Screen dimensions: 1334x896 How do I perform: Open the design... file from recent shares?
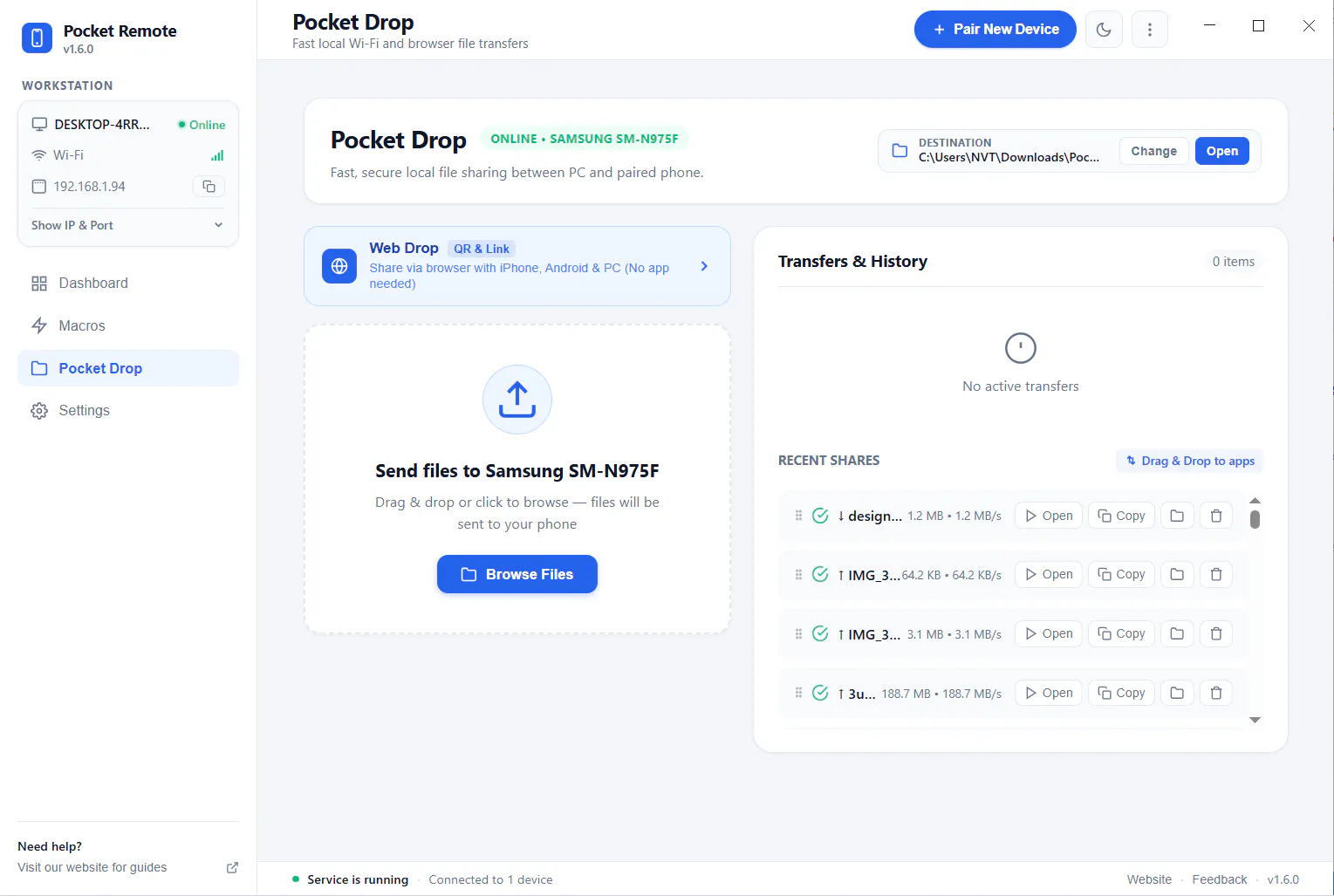(x=1049, y=516)
